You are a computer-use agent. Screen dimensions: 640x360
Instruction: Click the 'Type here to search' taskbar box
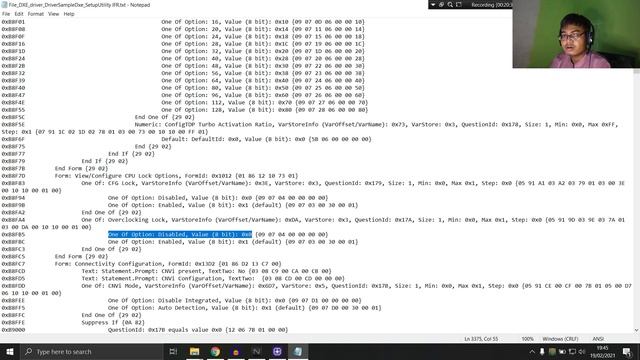[91, 351]
